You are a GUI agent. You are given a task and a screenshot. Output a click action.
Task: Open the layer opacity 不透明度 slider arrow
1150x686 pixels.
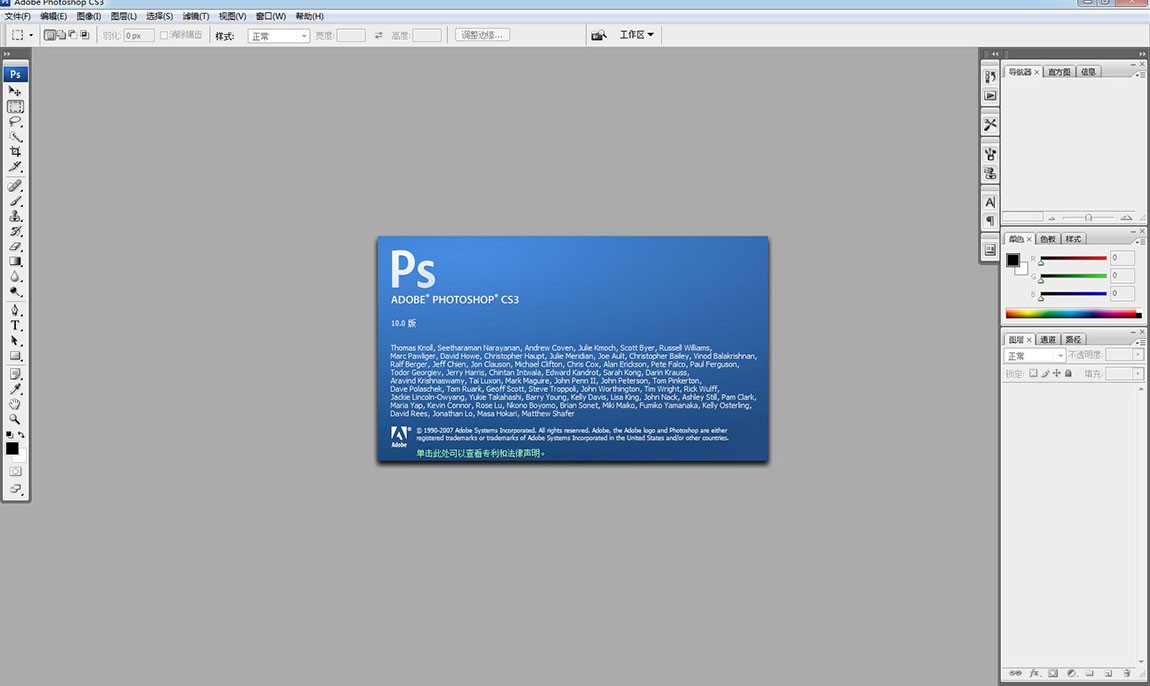click(x=1138, y=355)
